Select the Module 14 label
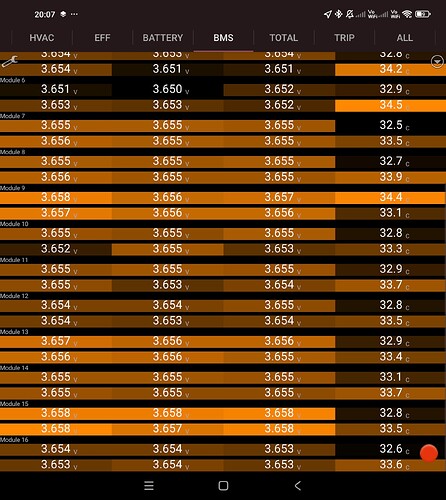This screenshot has width=446, height=500. tap(14, 368)
